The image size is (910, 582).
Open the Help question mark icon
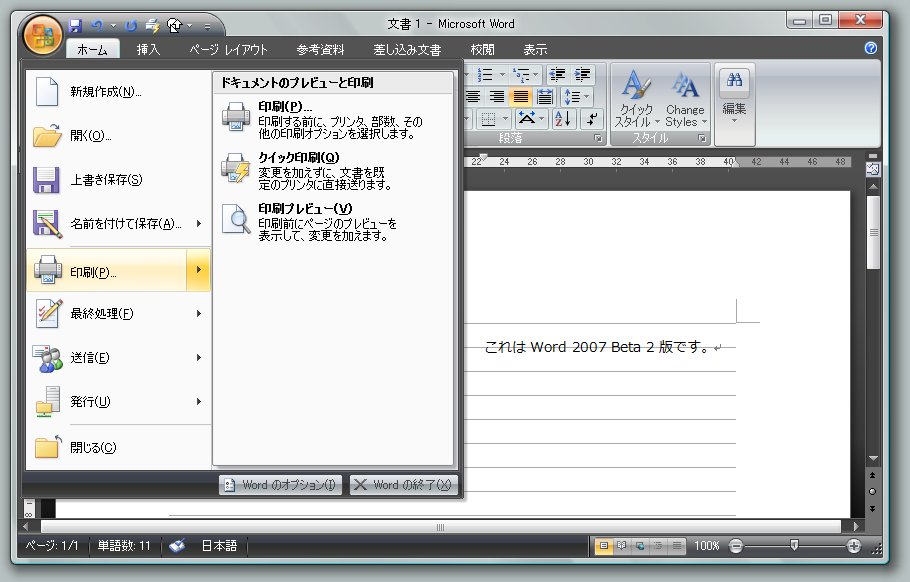(871, 48)
